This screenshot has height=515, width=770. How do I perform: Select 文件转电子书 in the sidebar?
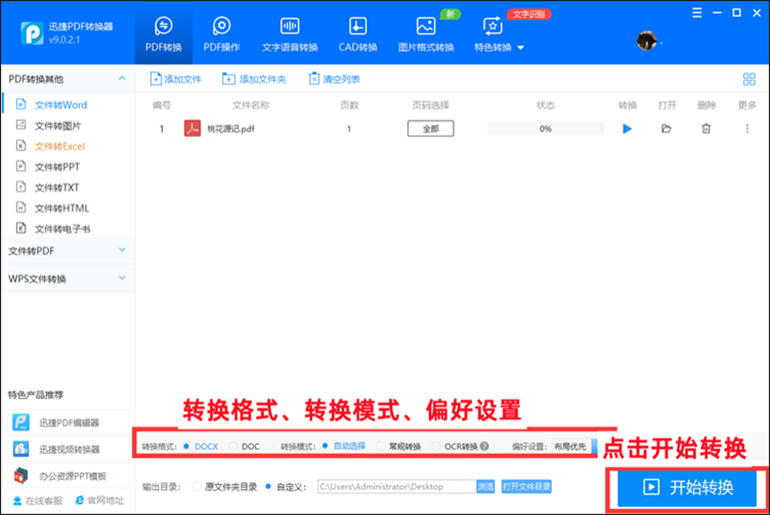coord(62,229)
